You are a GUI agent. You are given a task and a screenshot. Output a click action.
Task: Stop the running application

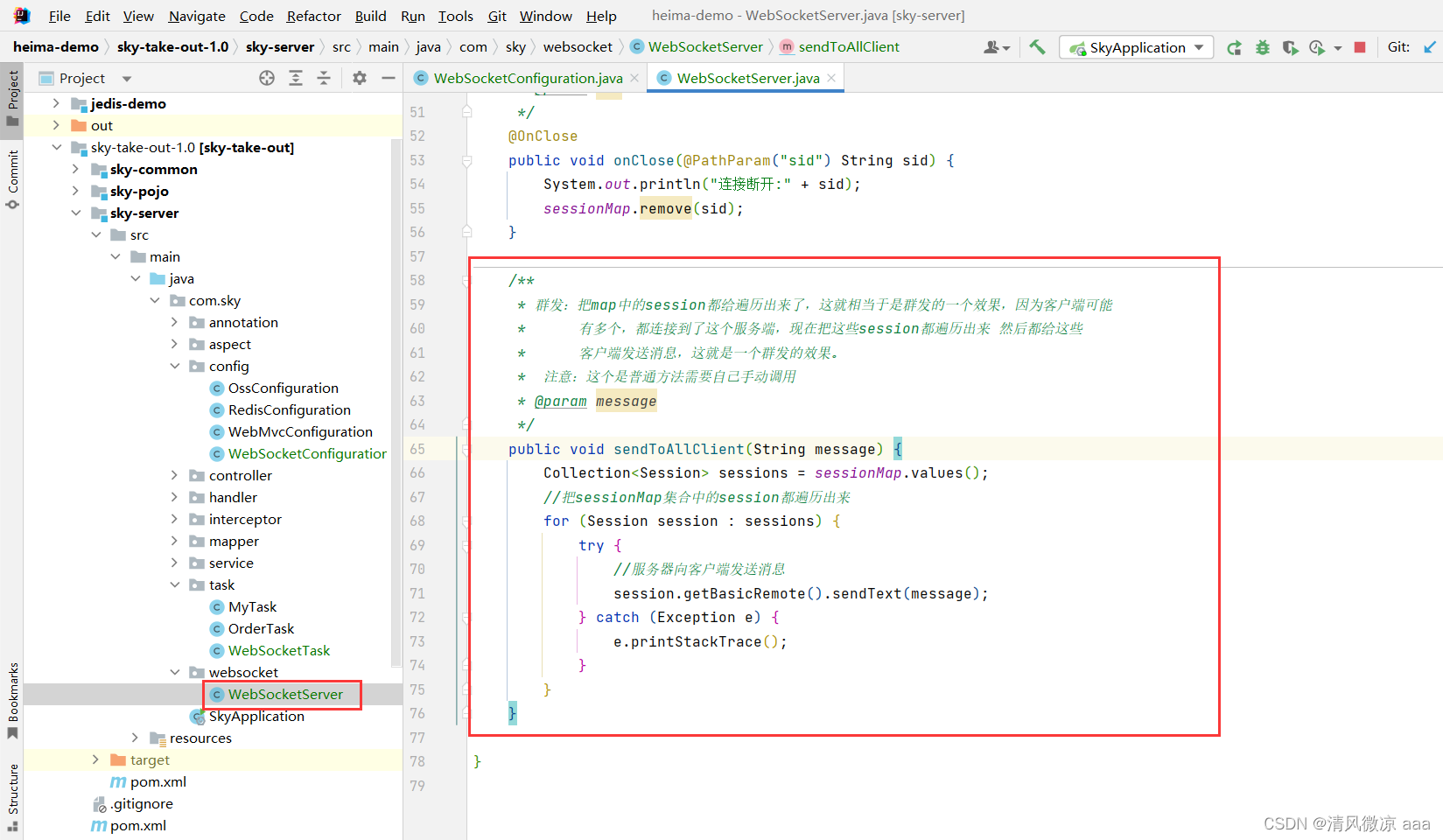(x=1360, y=47)
